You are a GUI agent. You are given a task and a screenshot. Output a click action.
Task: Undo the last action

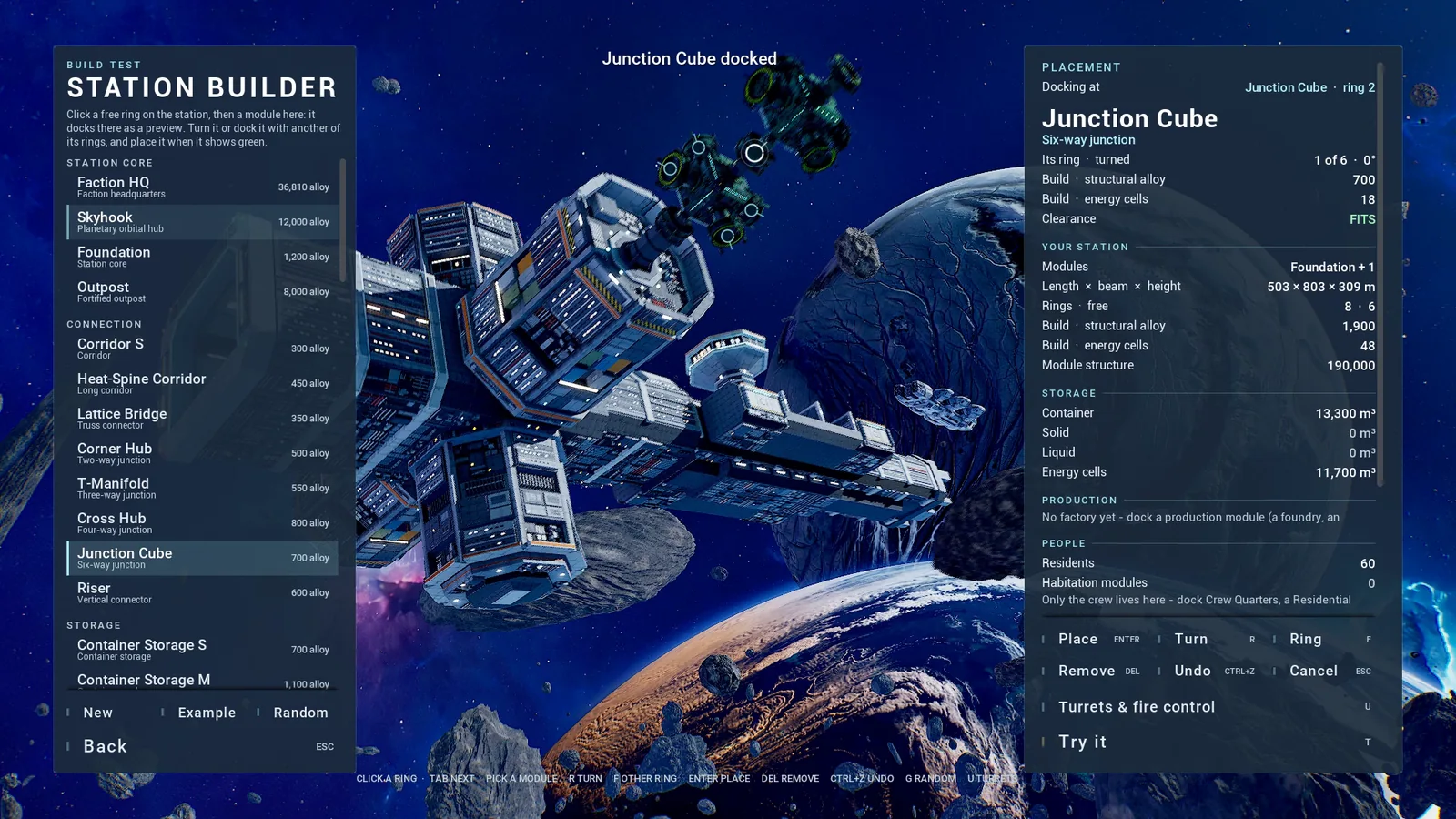click(x=1208, y=671)
